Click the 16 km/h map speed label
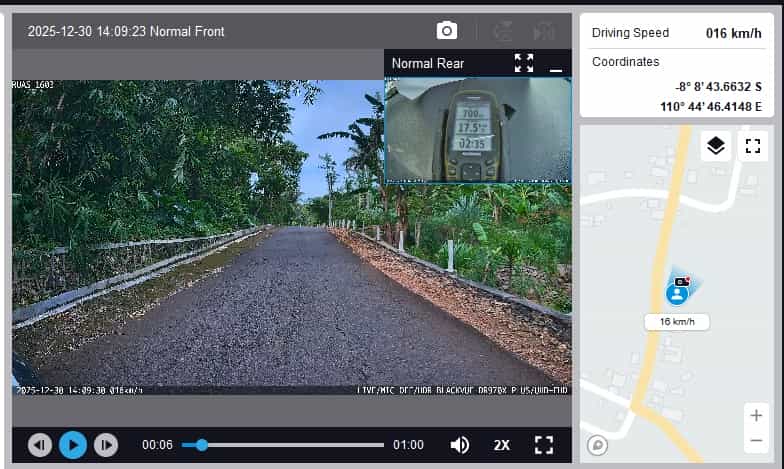The image size is (784, 469). pos(677,322)
